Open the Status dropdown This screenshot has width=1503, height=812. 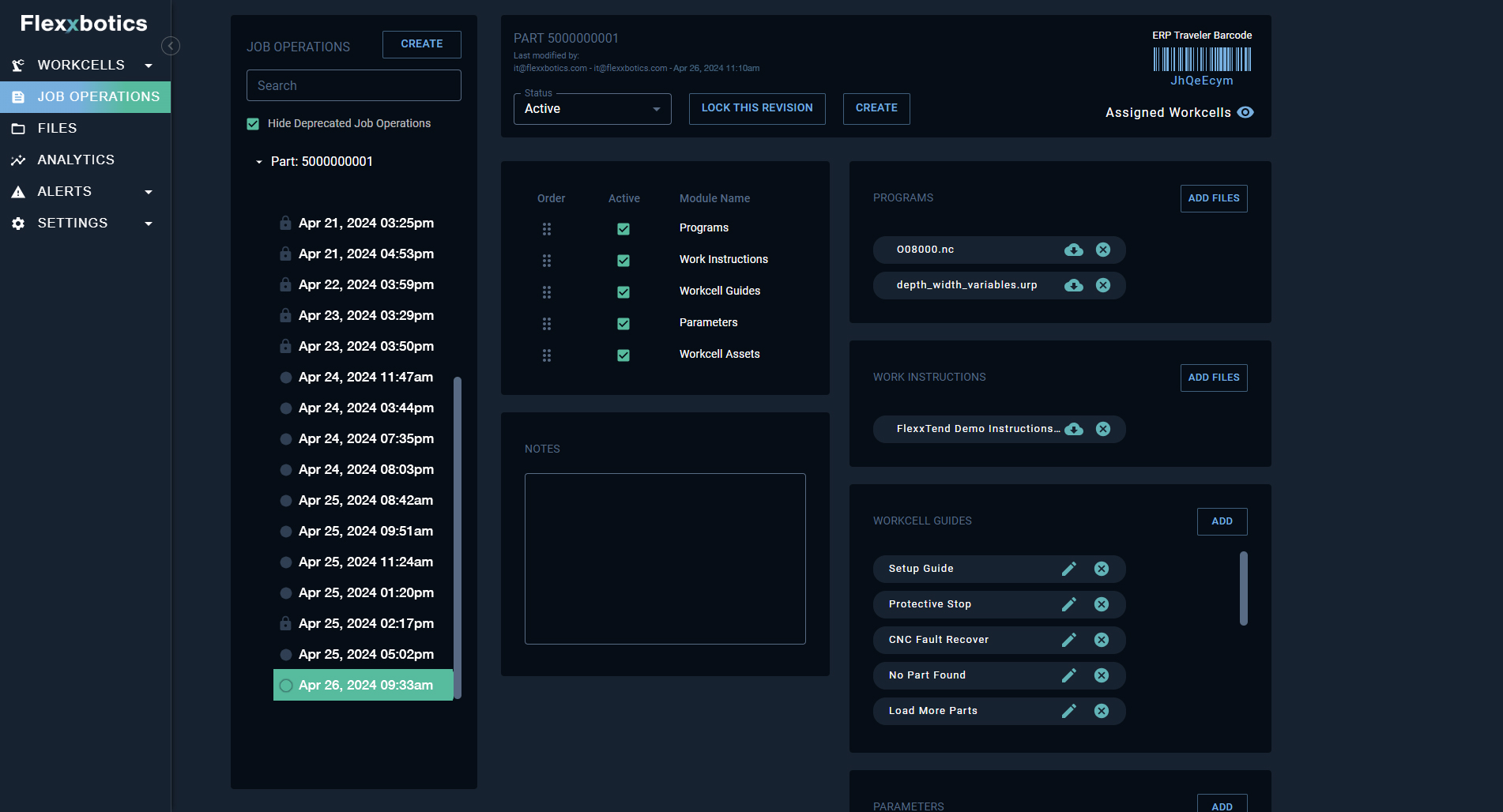tap(592, 109)
